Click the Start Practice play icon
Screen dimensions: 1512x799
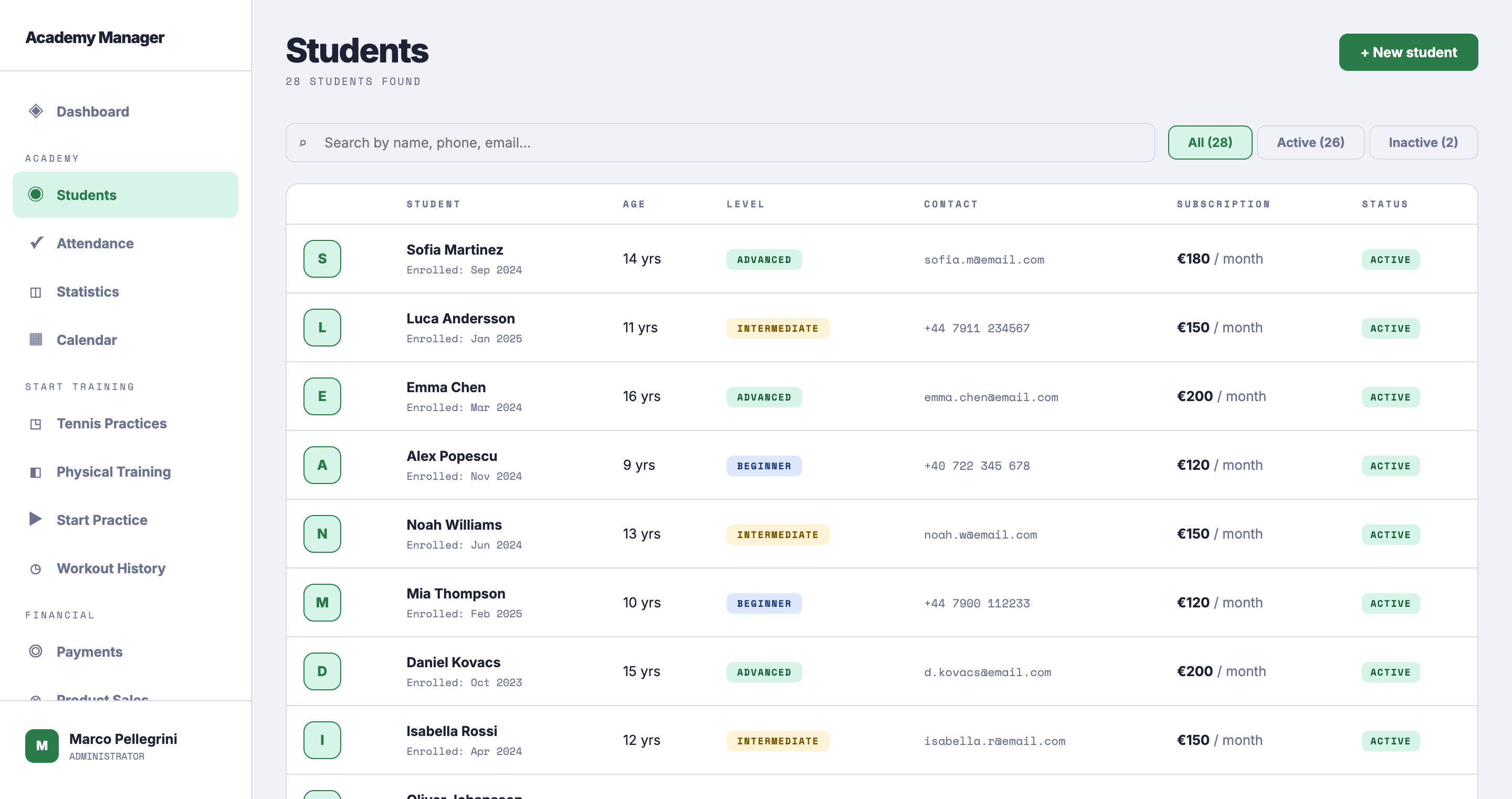coord(36,520)
